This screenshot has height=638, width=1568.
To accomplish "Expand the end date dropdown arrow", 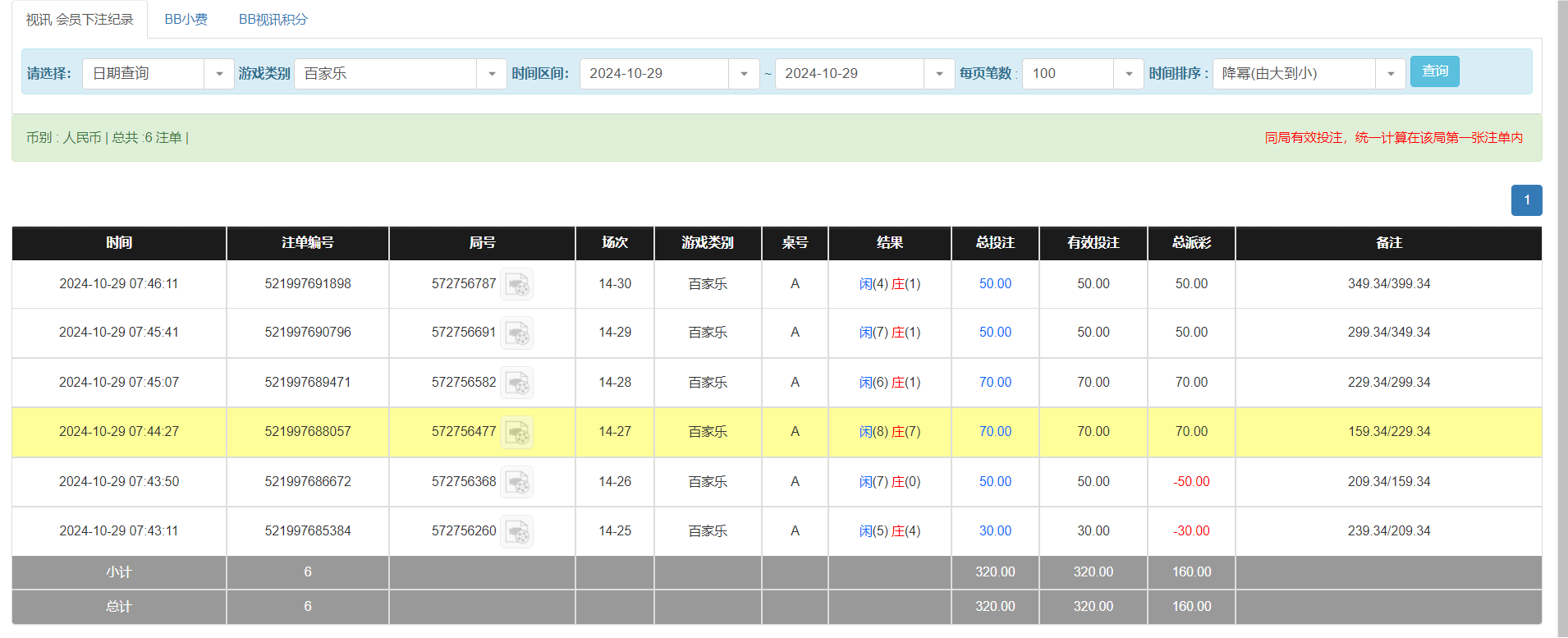I will (938, 74).
